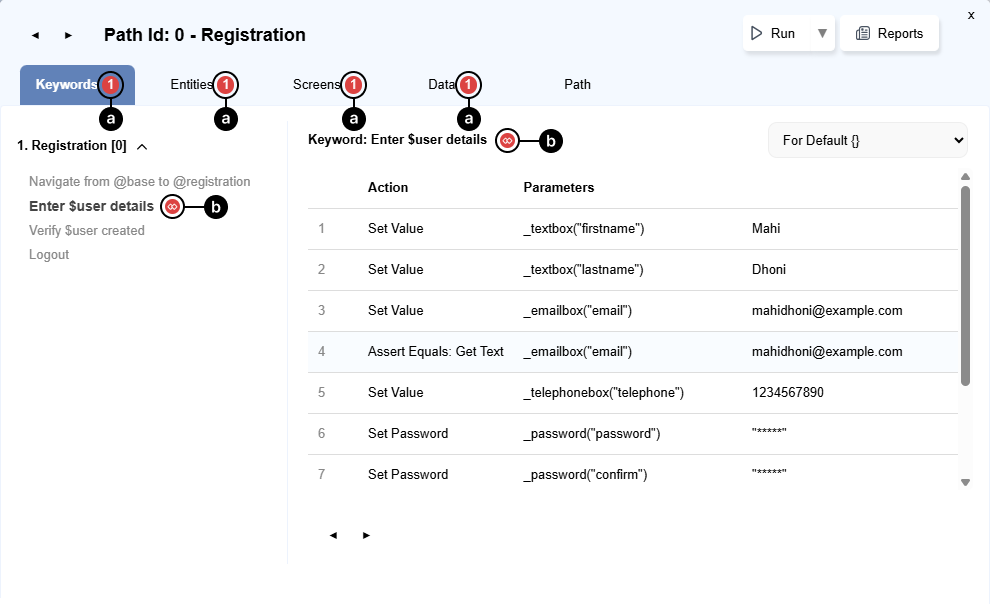Open the 'For Default {}' dropdown

pyautogui.click(x=867, y=141)
